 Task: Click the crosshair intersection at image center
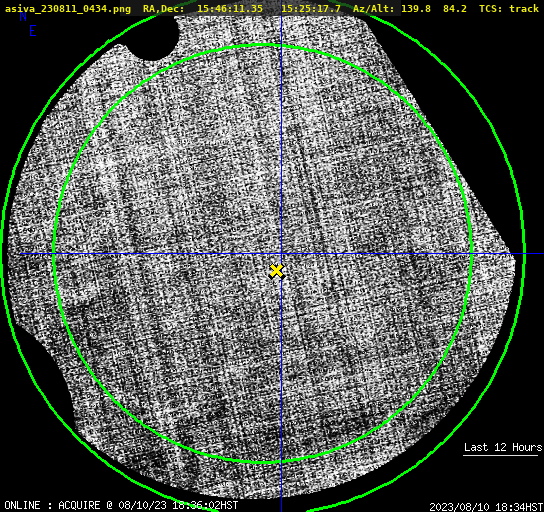(x=281, y=254)
